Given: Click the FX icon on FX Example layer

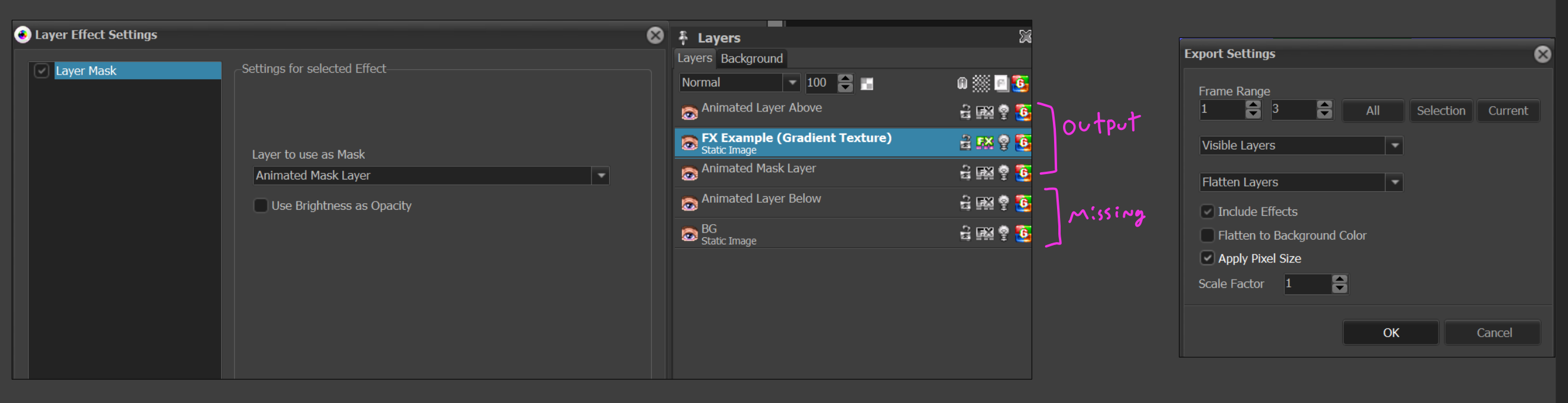Looking at the screenshot, I should point(984,143).
